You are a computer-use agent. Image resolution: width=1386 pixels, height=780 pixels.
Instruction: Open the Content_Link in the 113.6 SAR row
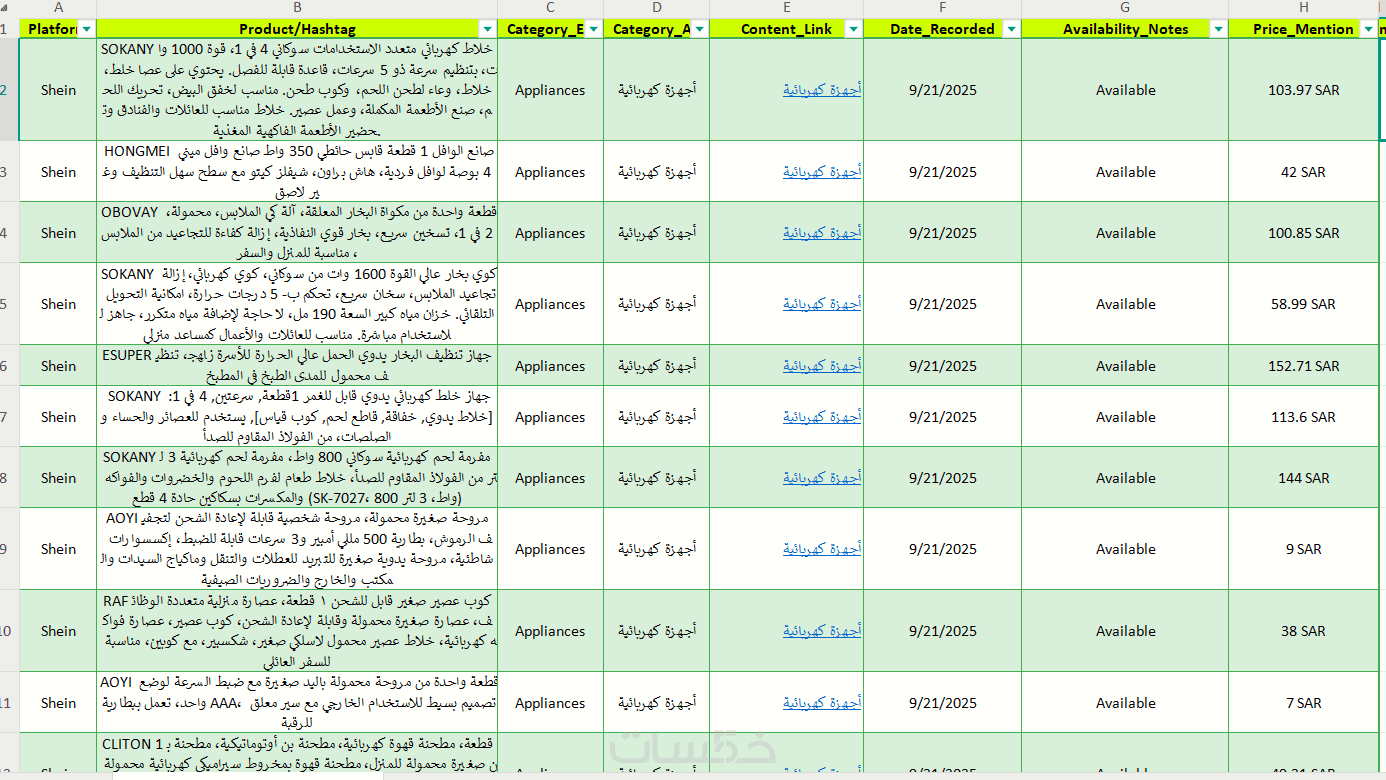pyautogui.click(x=822, y=417)
